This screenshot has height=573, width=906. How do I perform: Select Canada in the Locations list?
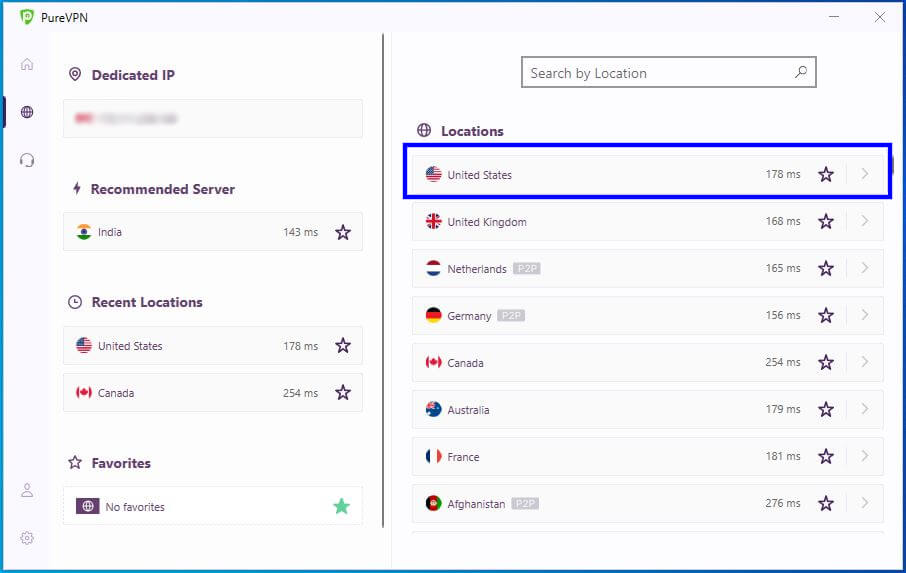pyautogui.click(x=648, y=362)
